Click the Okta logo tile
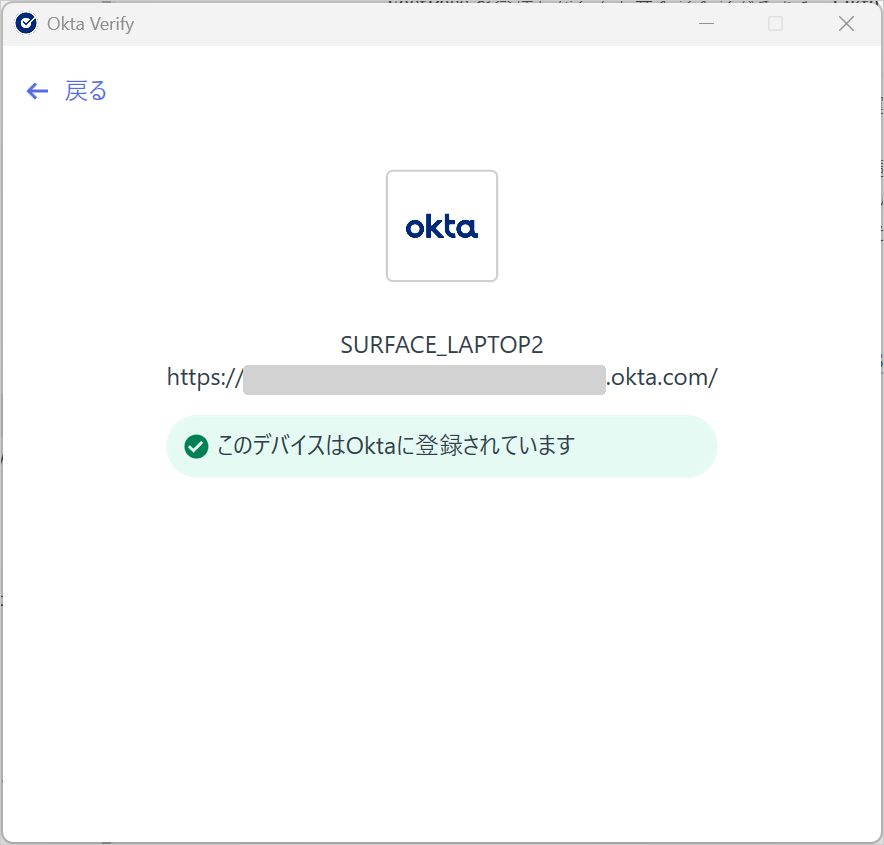 441,225
